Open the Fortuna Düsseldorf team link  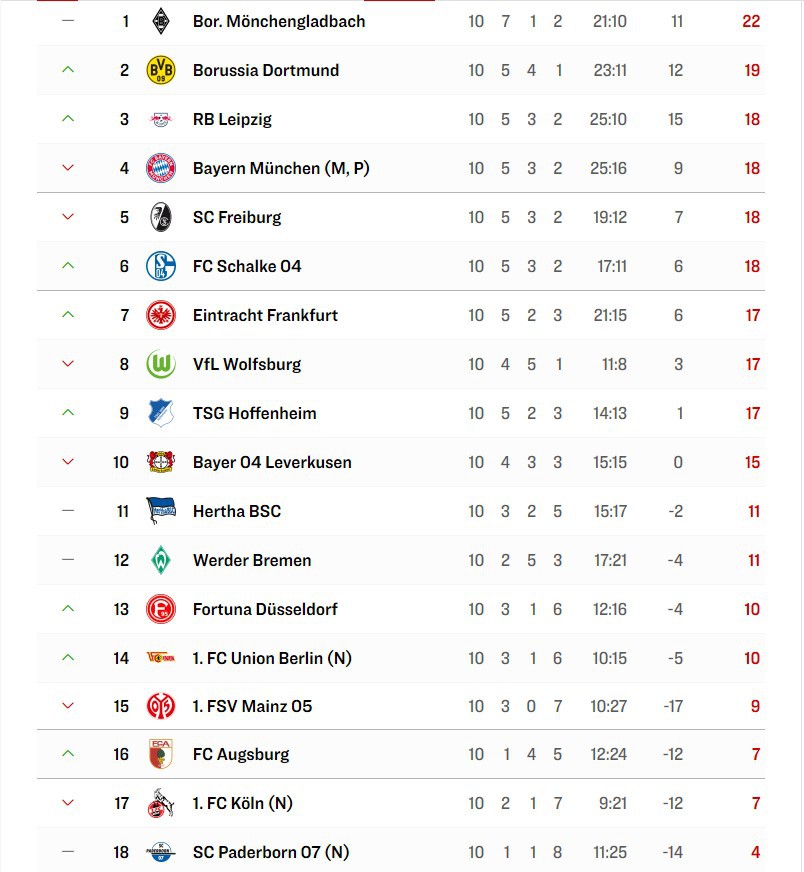click(265, 609)
